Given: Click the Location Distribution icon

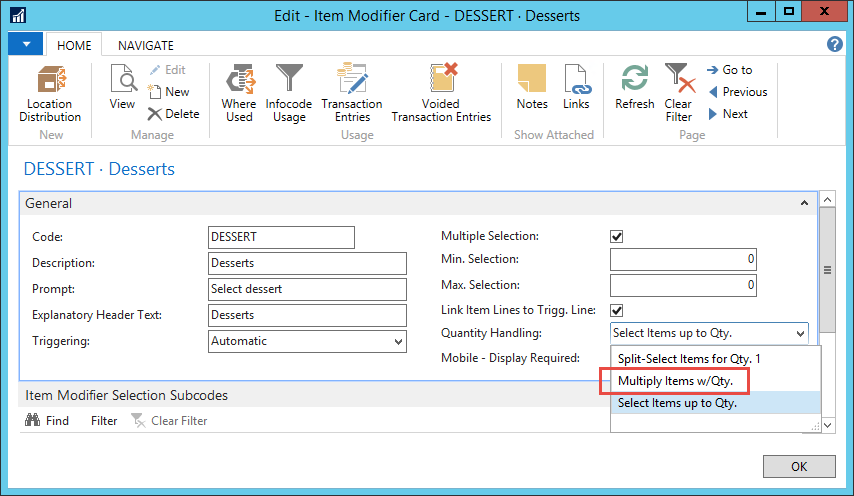Looking at the screenshot, I should [49, 80].
